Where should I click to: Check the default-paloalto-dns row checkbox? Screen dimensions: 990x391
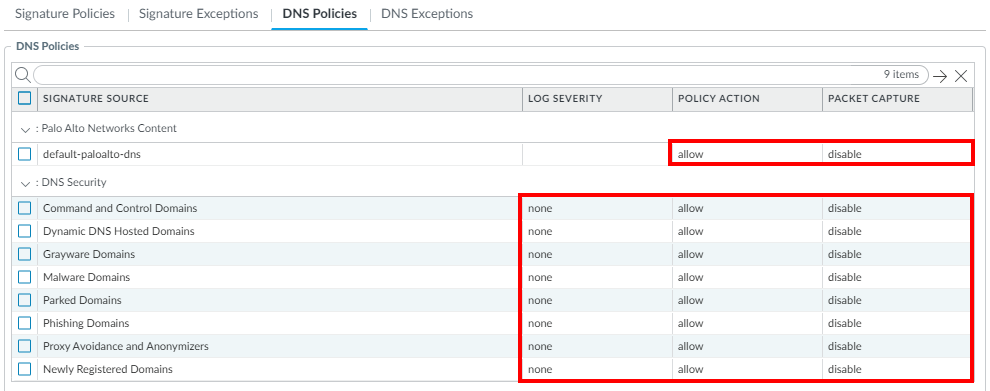(25, 154)
